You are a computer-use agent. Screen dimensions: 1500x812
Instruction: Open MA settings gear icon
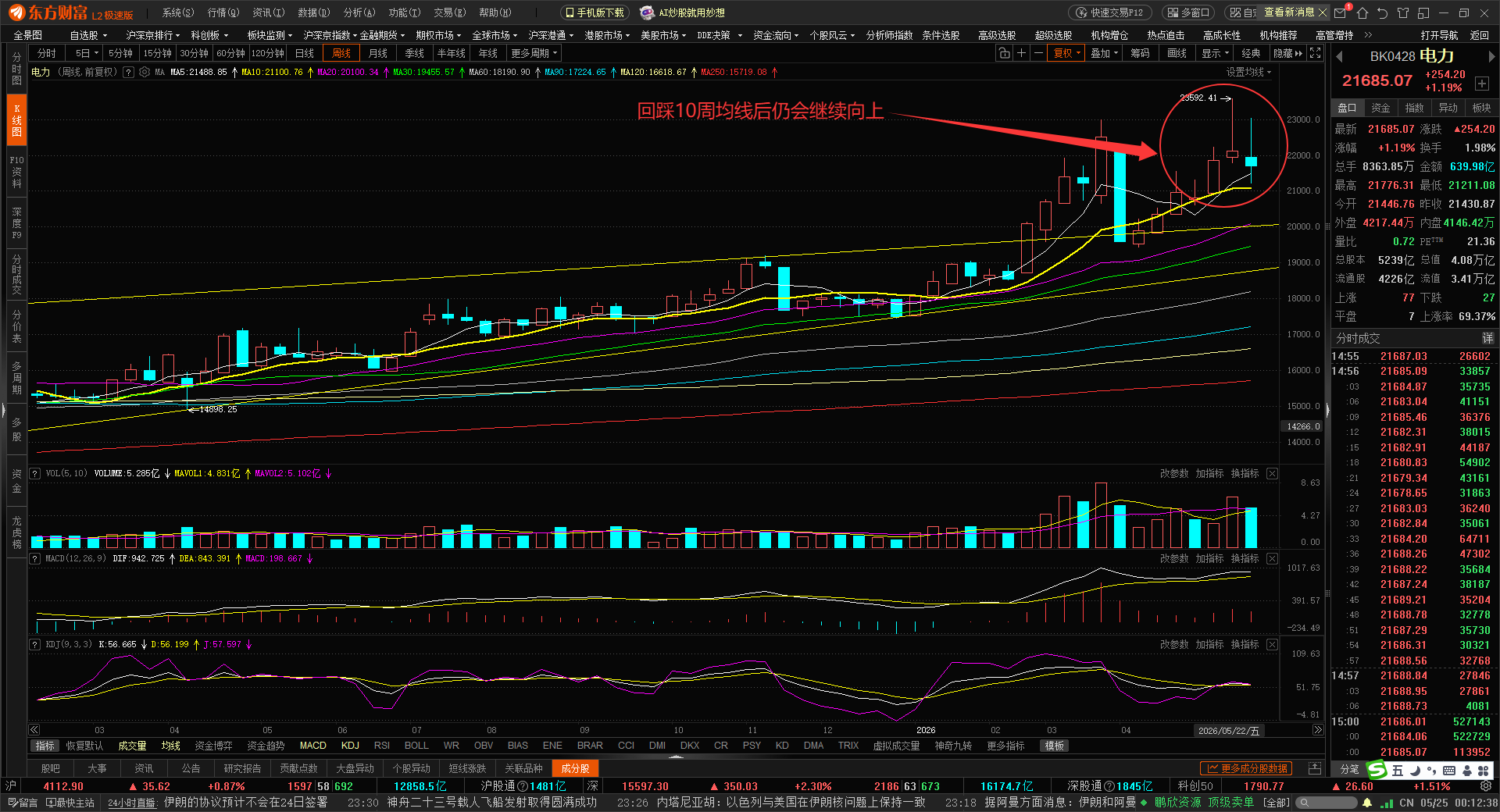pyautogui.click(x=145, y=72)
